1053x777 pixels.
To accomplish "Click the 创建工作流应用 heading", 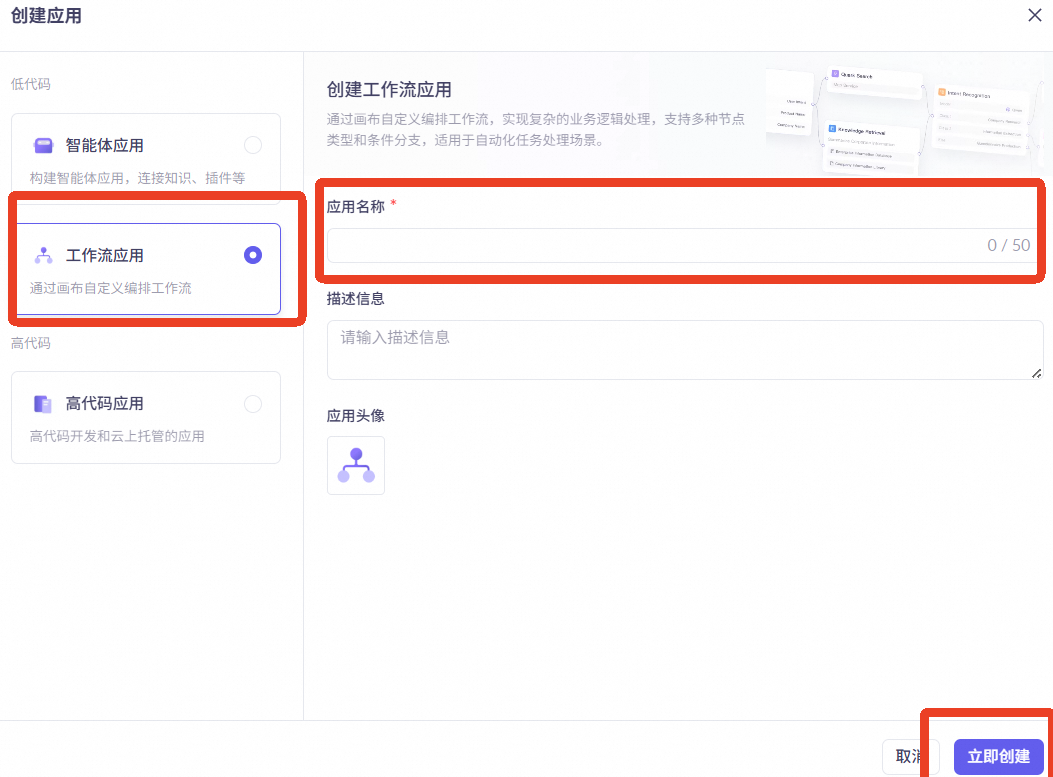I will [x=389, y=89].
